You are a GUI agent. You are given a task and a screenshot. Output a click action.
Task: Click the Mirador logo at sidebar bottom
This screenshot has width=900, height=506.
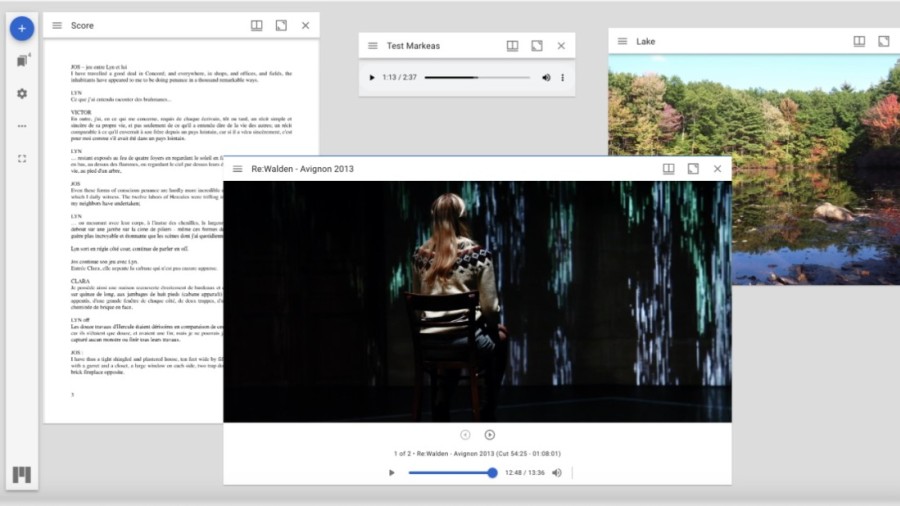[22, 474]
